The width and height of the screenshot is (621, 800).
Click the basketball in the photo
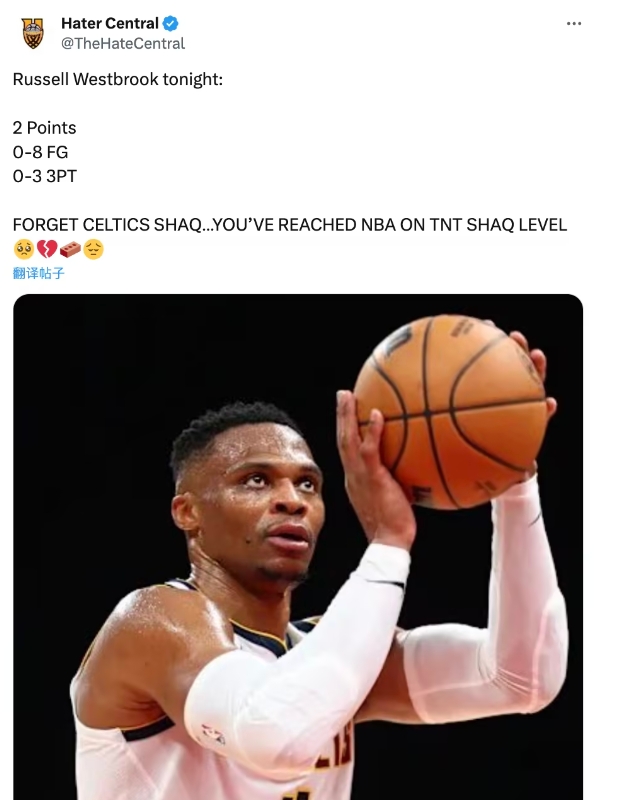click(x=450, y=412)
